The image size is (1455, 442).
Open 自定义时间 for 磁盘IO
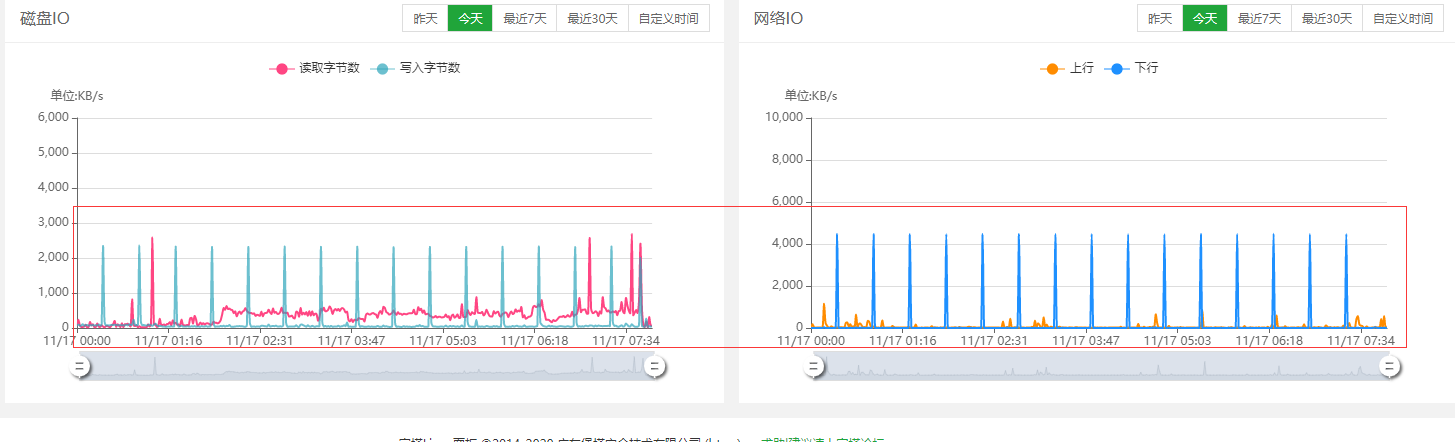[668, 18]
